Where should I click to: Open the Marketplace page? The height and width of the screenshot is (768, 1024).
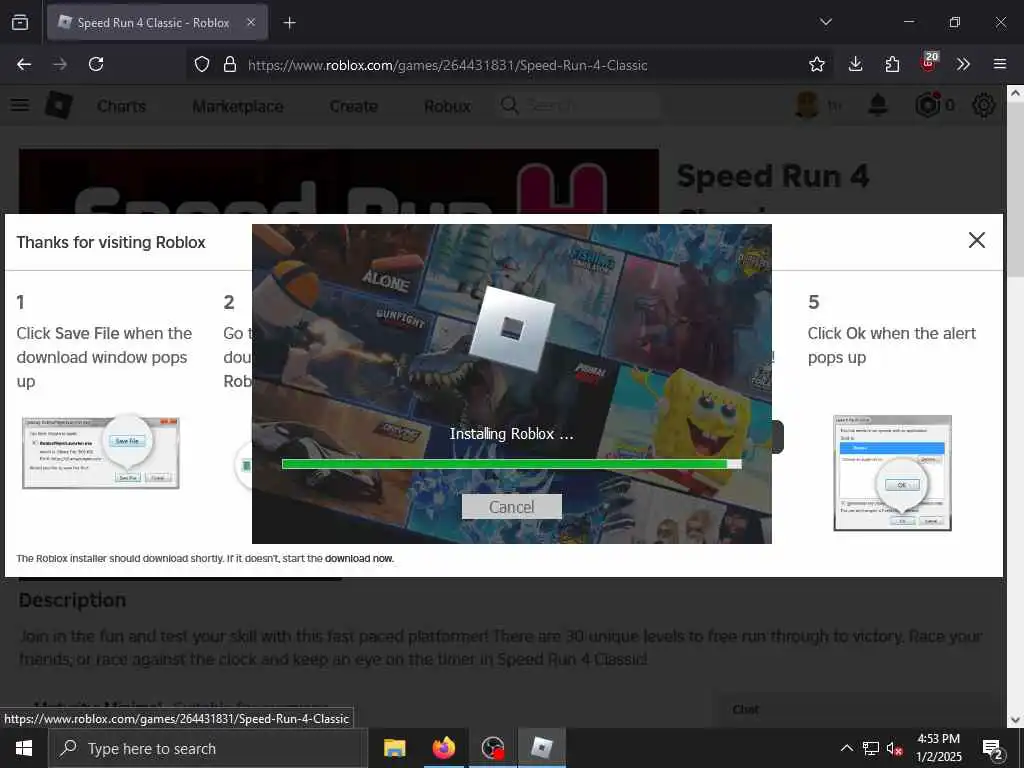[x=238, y=106]
